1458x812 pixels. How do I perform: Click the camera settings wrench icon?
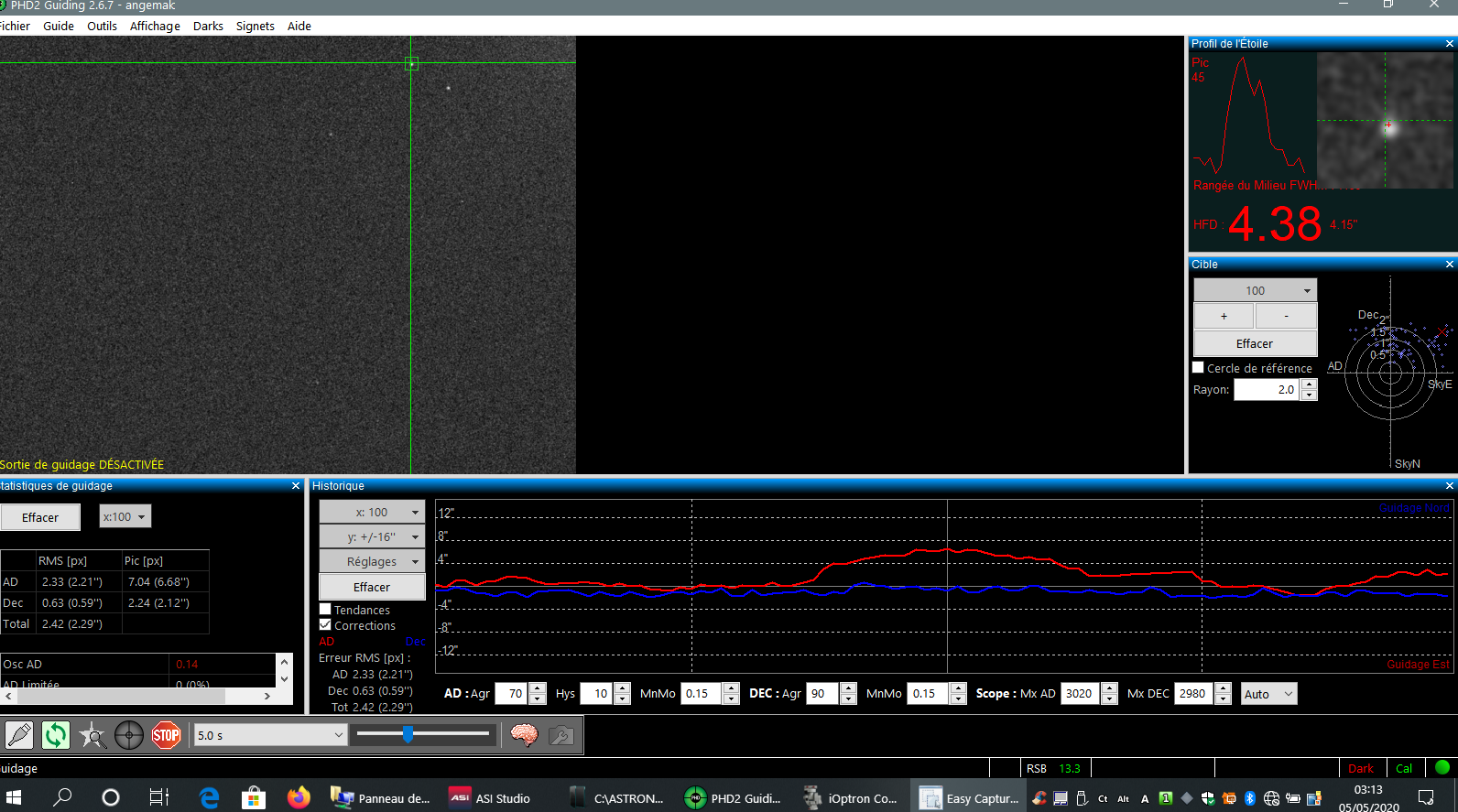click(560, 735)
